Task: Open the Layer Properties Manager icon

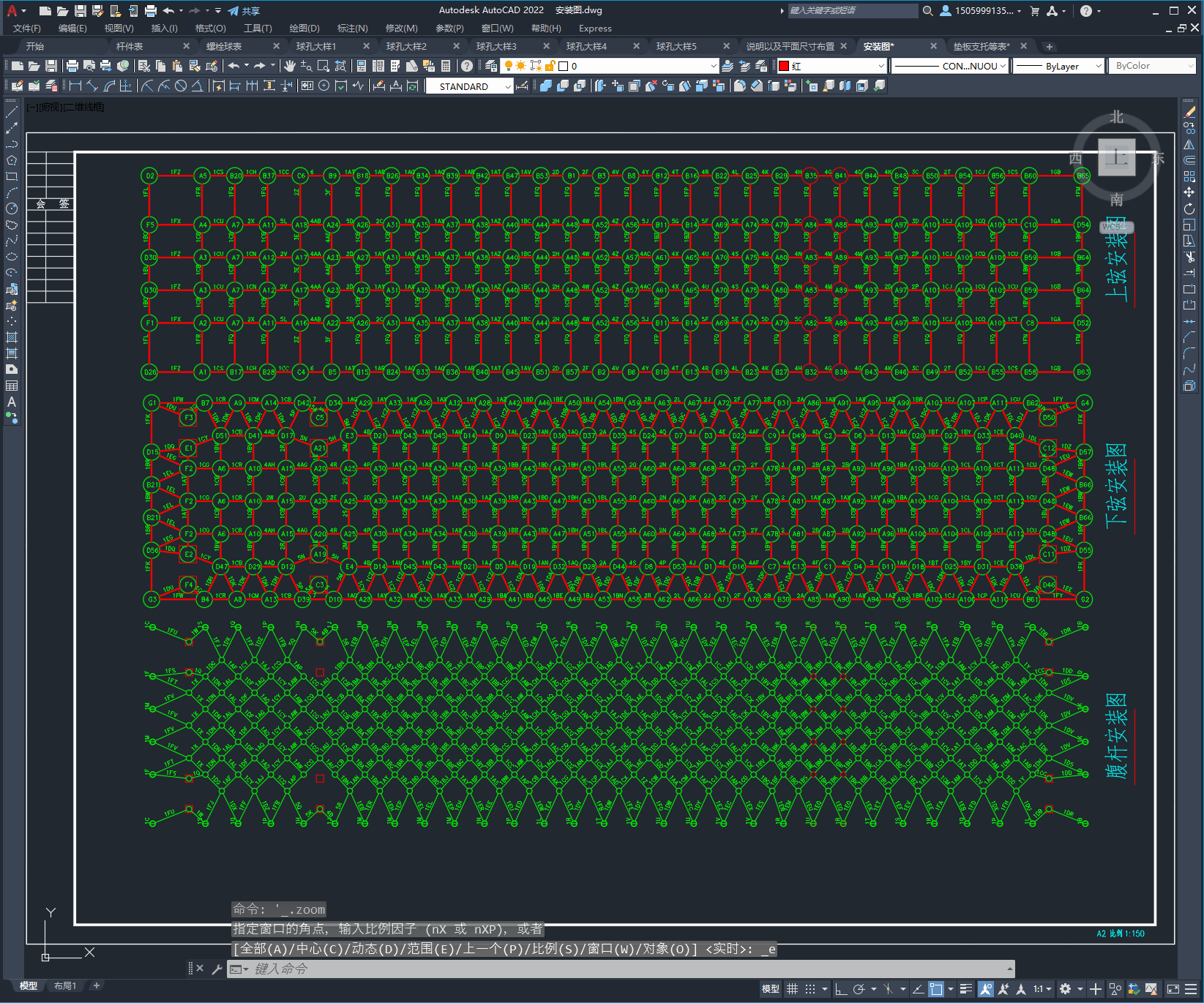Action: [490, 66]
